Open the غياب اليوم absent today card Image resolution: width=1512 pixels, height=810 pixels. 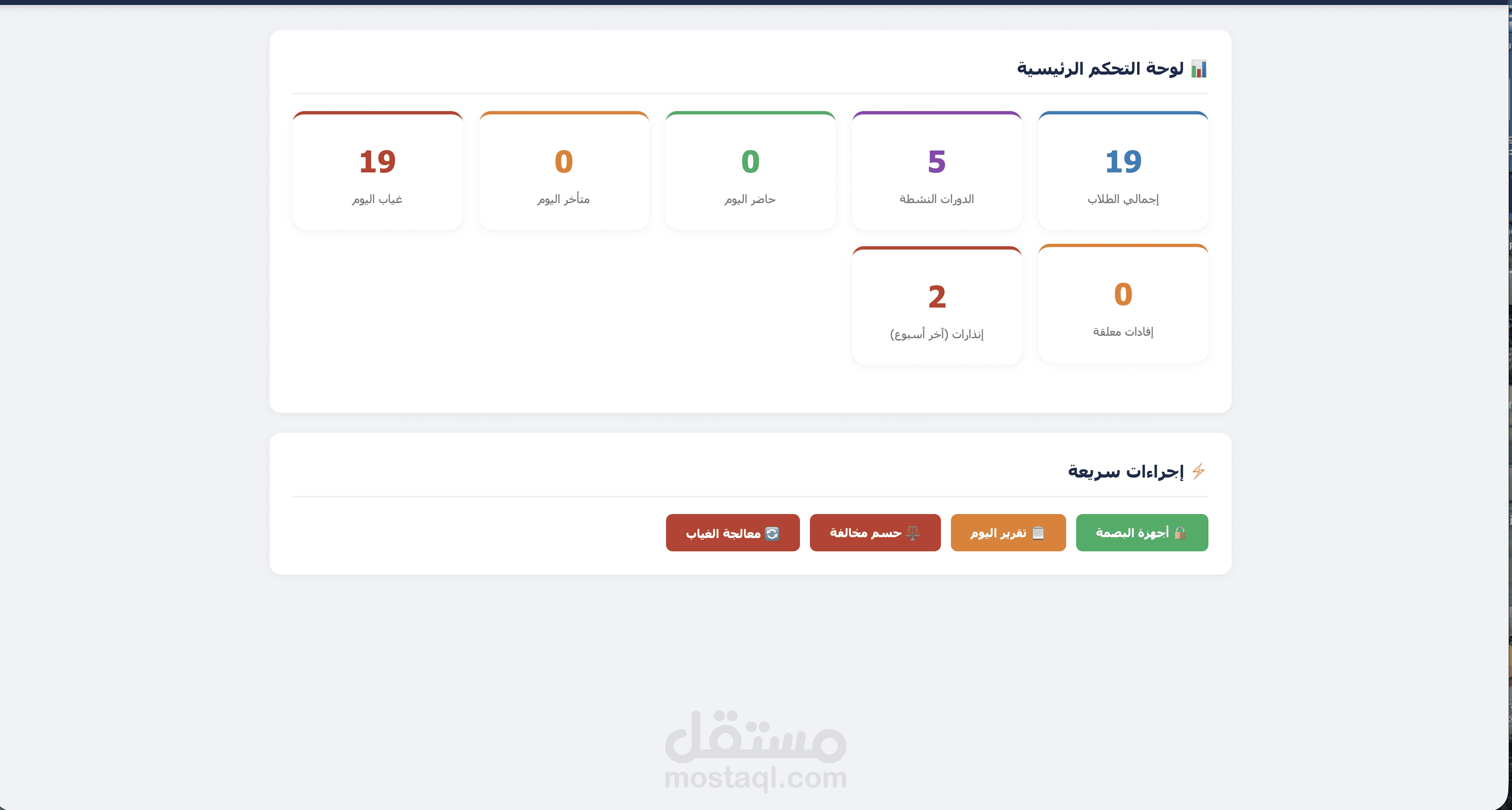pyautogui.click(x=377, y=171)
